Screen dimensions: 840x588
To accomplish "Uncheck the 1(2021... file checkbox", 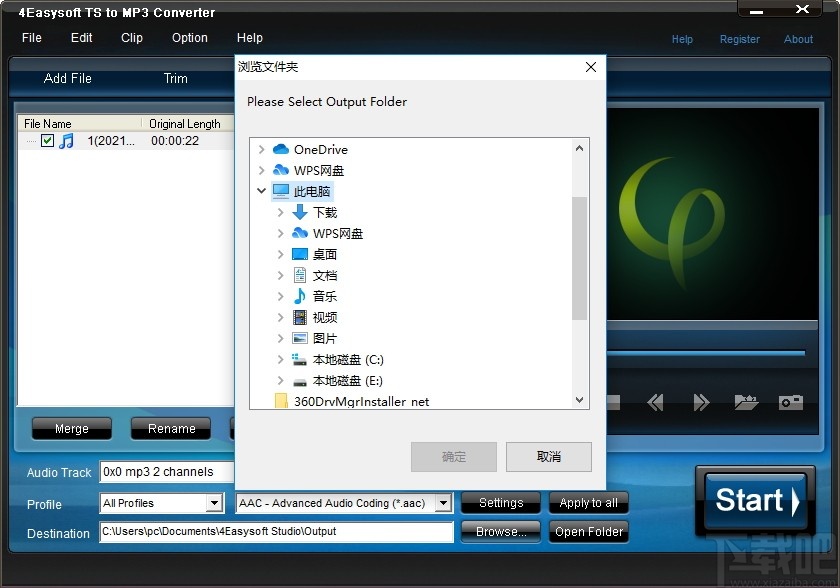I will (x=47, y=141).
